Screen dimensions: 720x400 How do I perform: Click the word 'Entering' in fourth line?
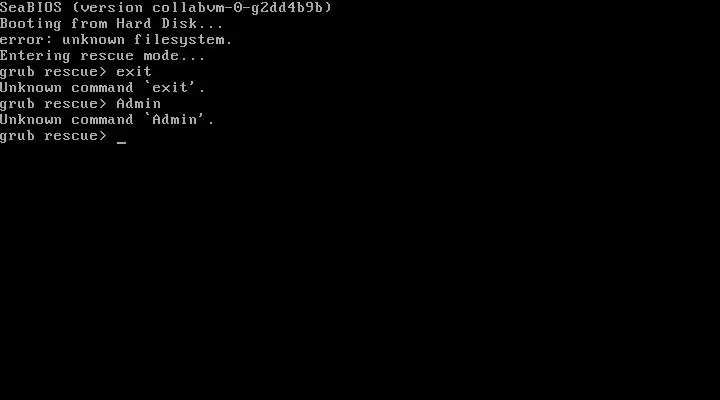(35, 56)
